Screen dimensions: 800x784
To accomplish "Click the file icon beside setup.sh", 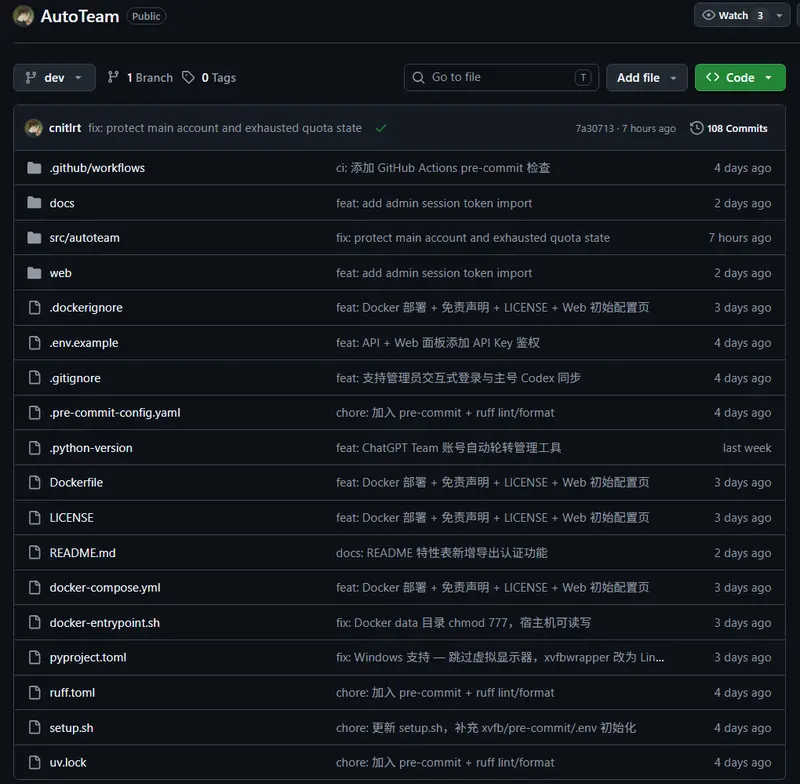I will [35, 728].
